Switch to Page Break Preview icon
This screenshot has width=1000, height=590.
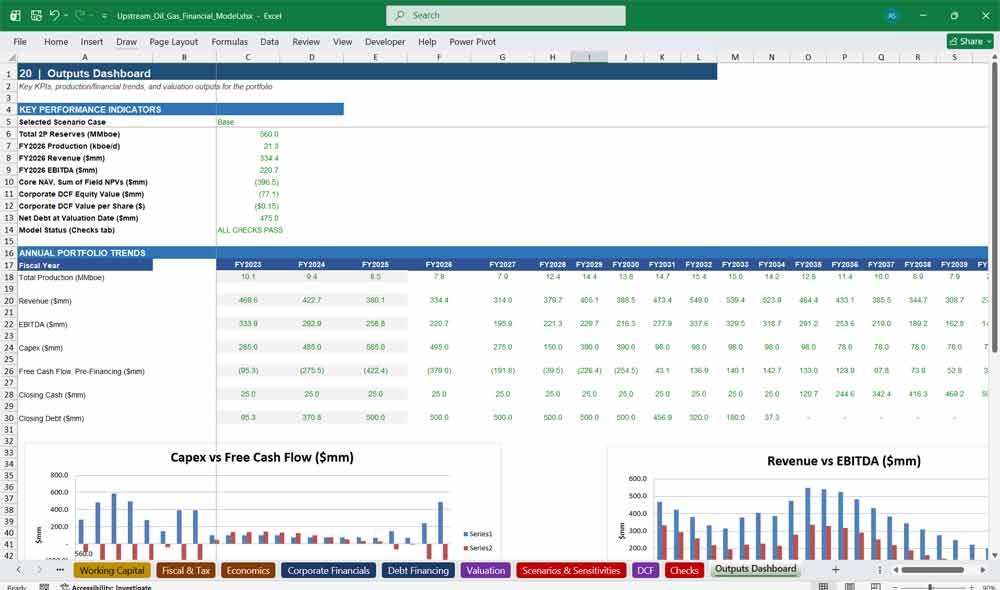tap(876, 586)
